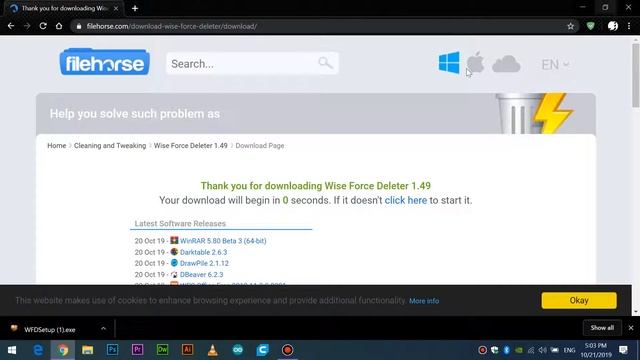Open a new browser tab
This screenshot has height=360, width=640.
(135, 8)
